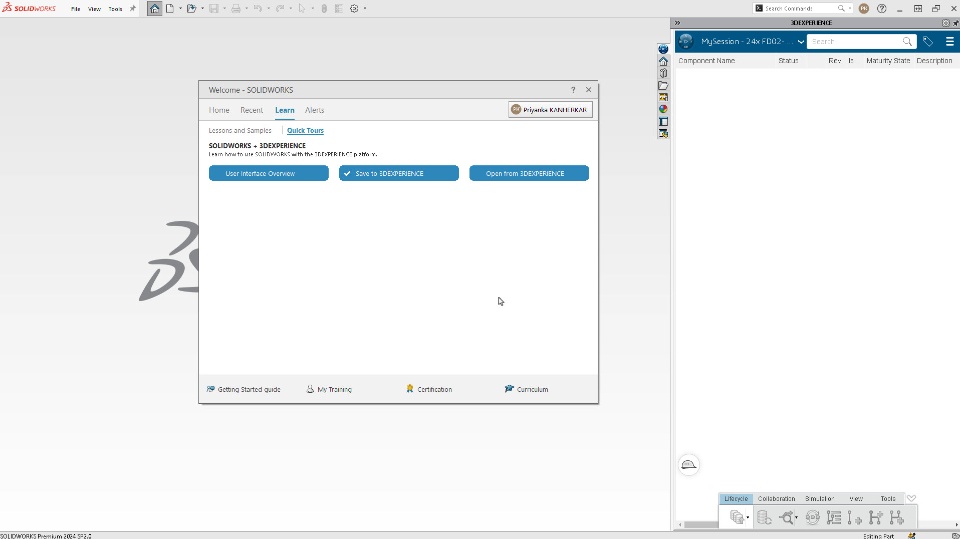Viewport: 960px width, 539px height.
Task: Start the User Interface Overview tour
Action: (x=269, y=173)
